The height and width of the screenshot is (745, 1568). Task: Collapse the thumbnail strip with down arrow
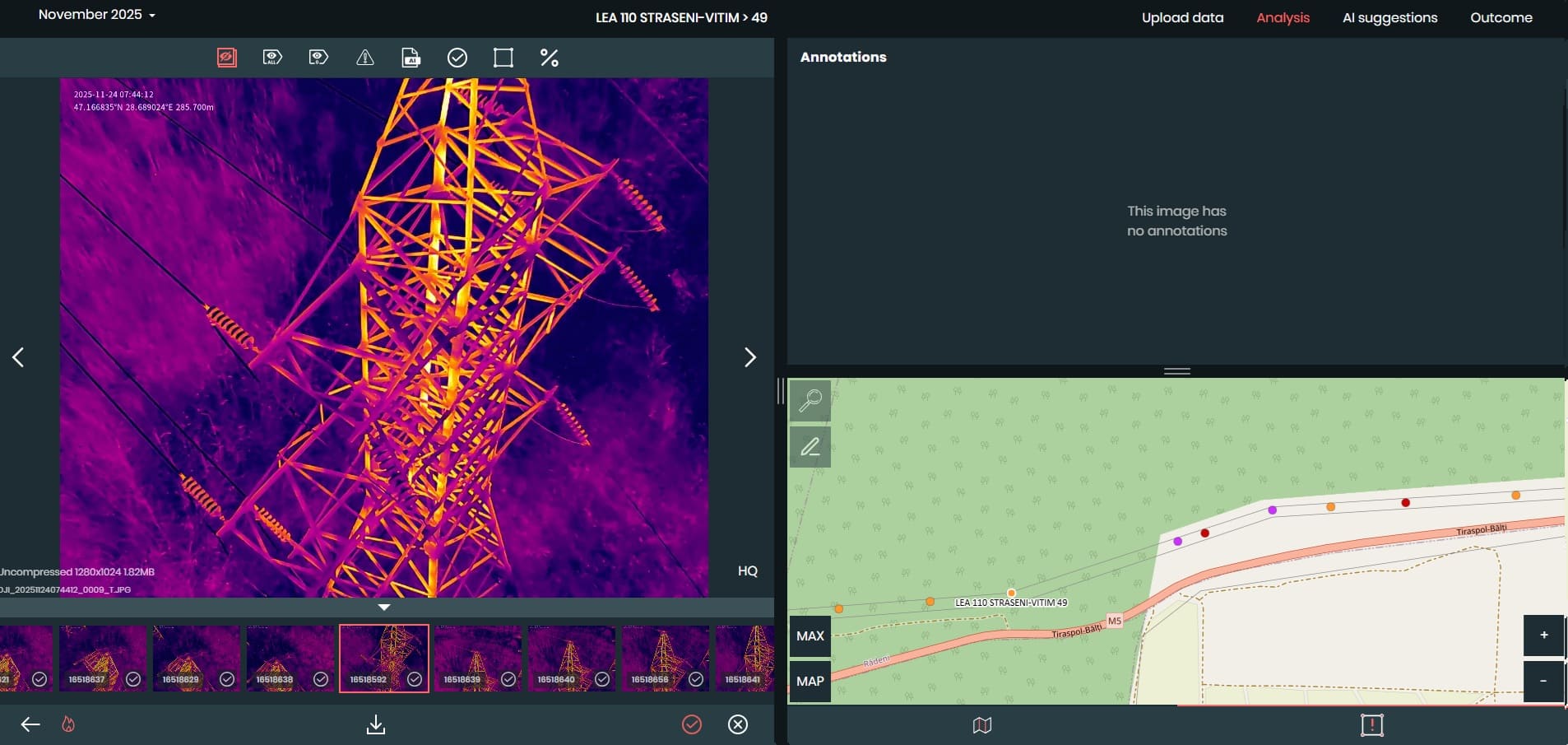coord(384,608)
